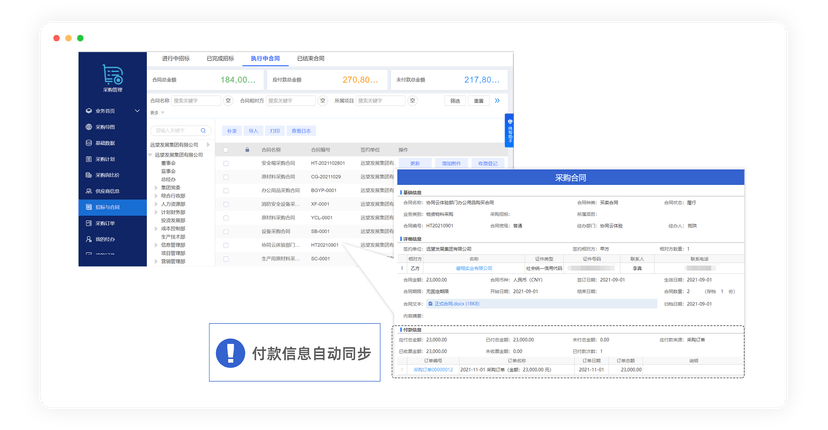
Task: Click the 查看日志 button
Action: (x=301, y=130)
